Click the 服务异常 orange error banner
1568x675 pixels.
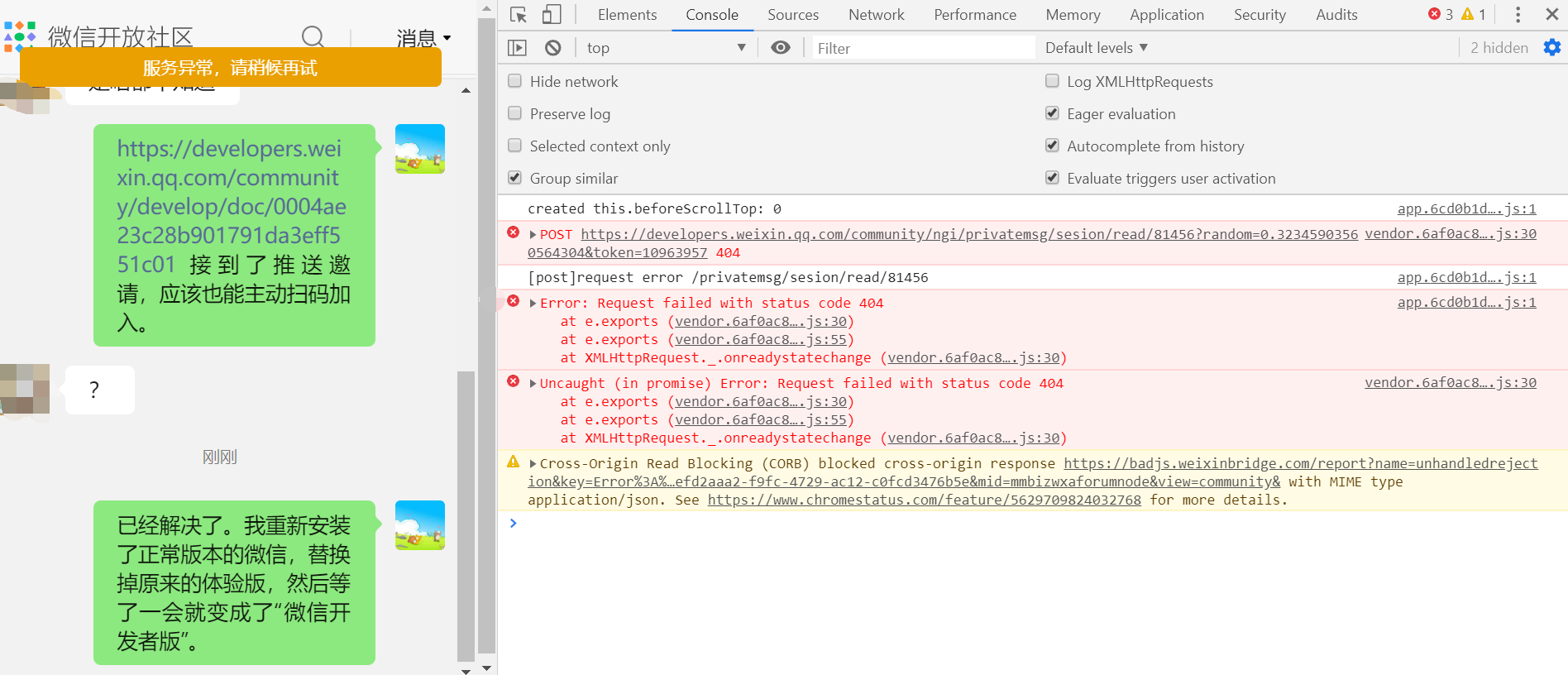[231, 67]
